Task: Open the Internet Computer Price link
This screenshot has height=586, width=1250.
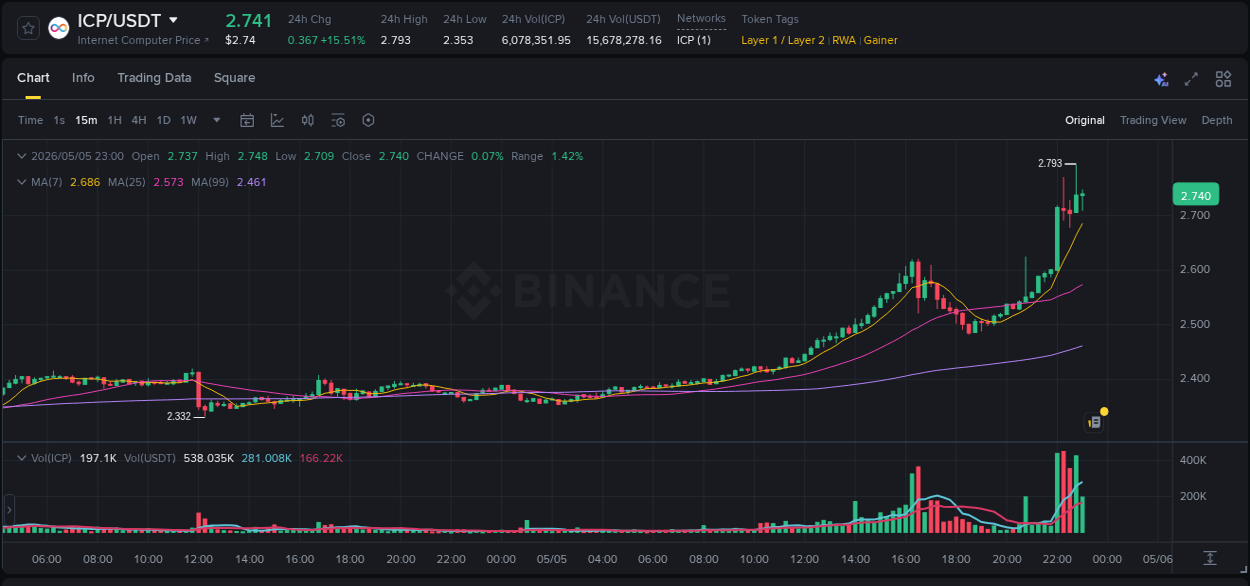Action: click(143, 40)
